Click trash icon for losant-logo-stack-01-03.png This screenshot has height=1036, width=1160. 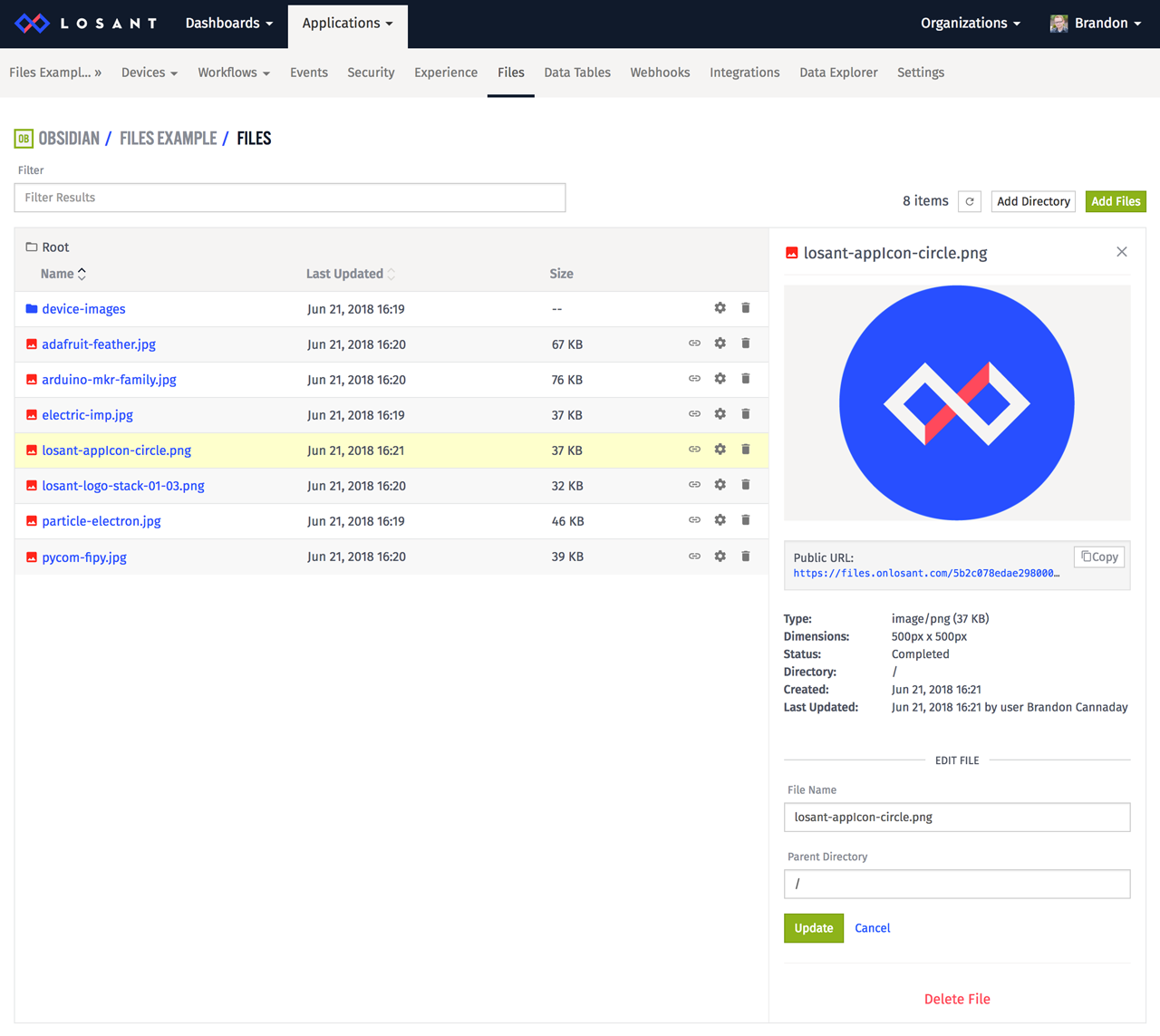(746, 485)
